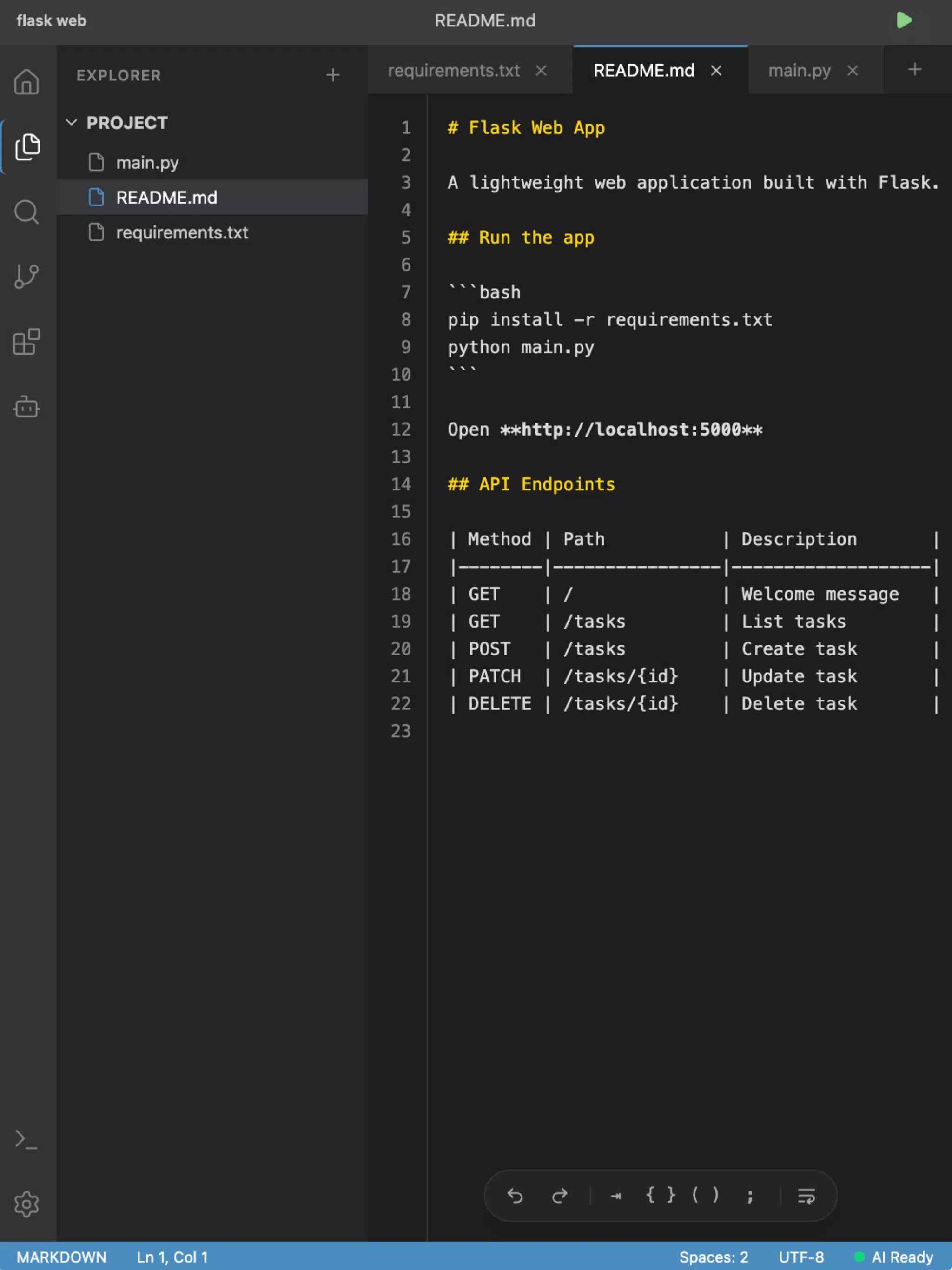Click the EXPLORER panel header label
This screenshot has height=1270, width=952.
click(x=119, y=75)
